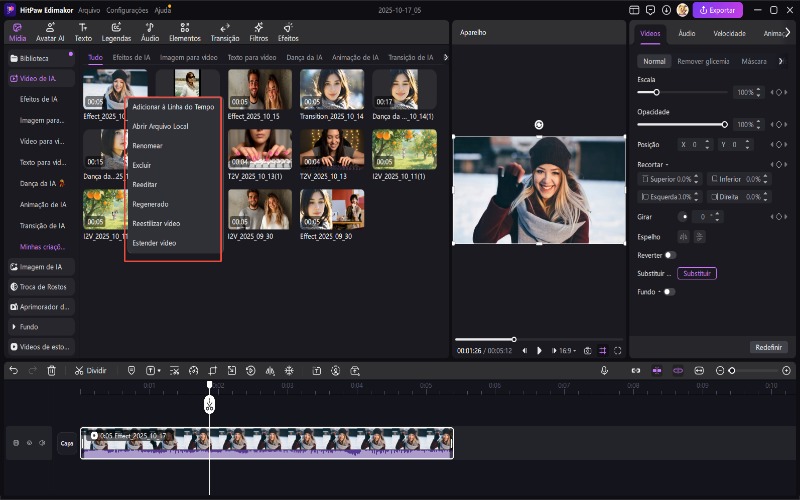Select Adicionar à Linha do Tempo
This screenshot has width=800, height=500.
click(173, 107)
